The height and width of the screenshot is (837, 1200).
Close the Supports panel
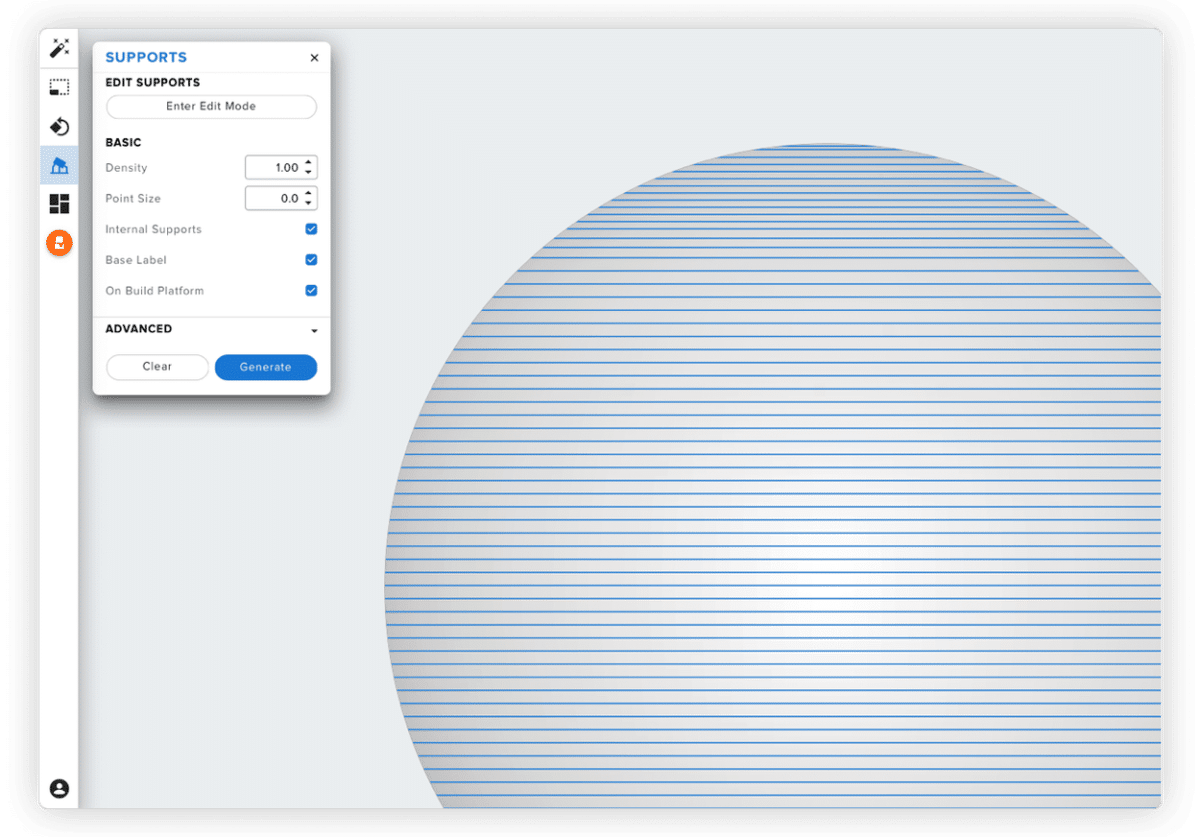(313, 57)
